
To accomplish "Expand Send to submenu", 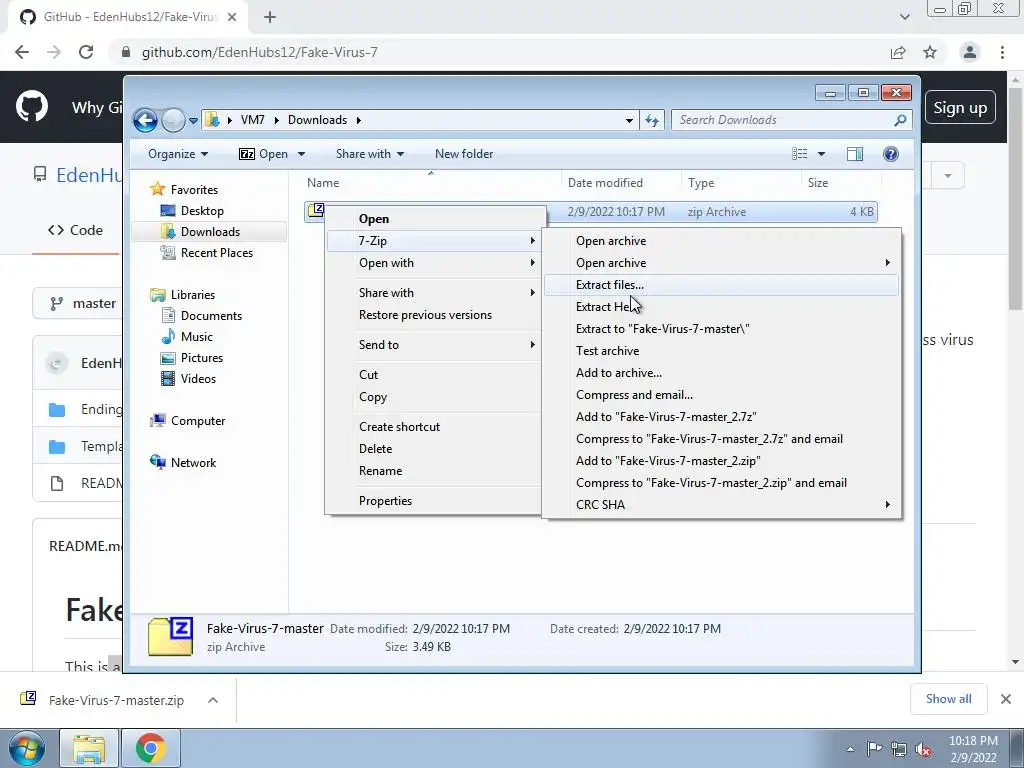I will (x=434, y=345).
